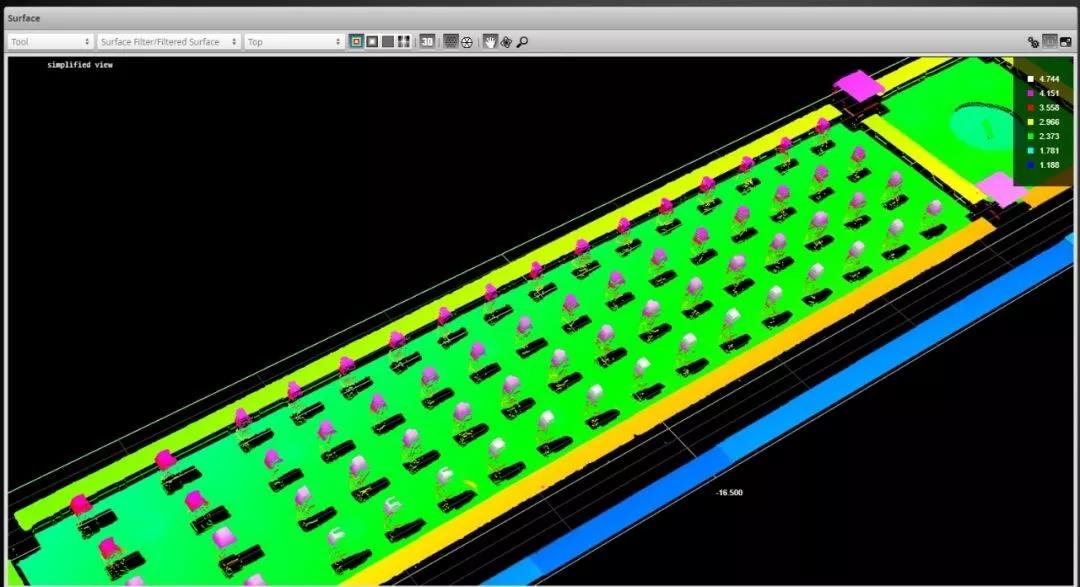Screen dimensions: 1080x587
Task: Click the rightmost snapshot view icon
Action: 1065,42
